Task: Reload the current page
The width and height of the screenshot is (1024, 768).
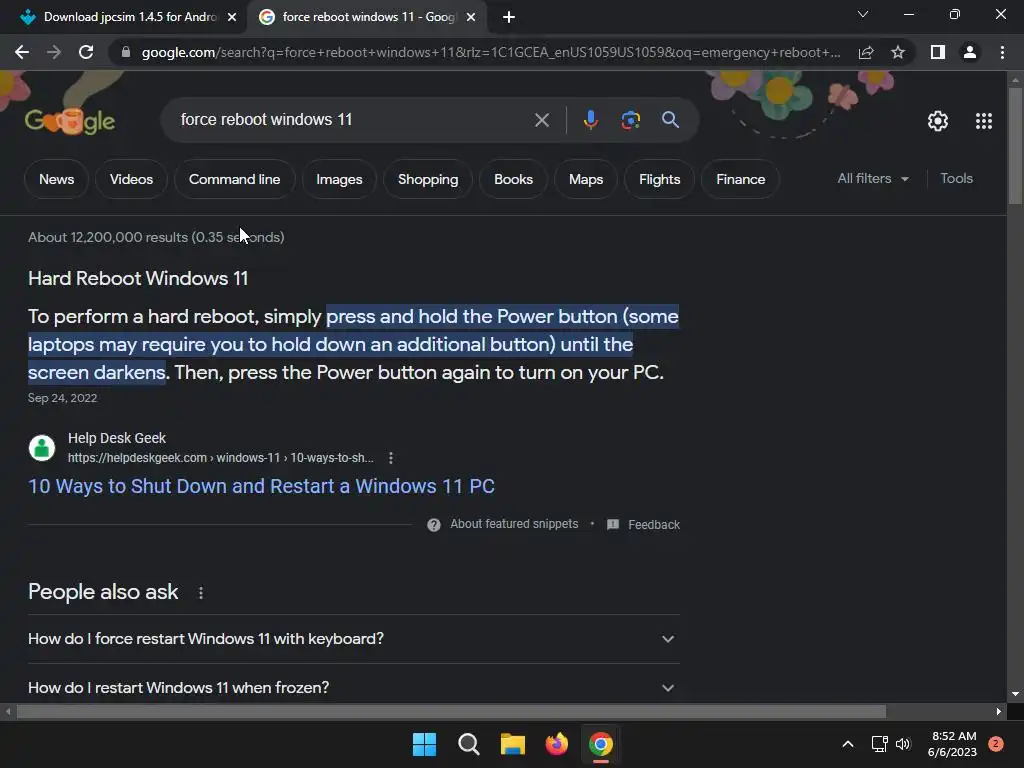Action: 86,52
